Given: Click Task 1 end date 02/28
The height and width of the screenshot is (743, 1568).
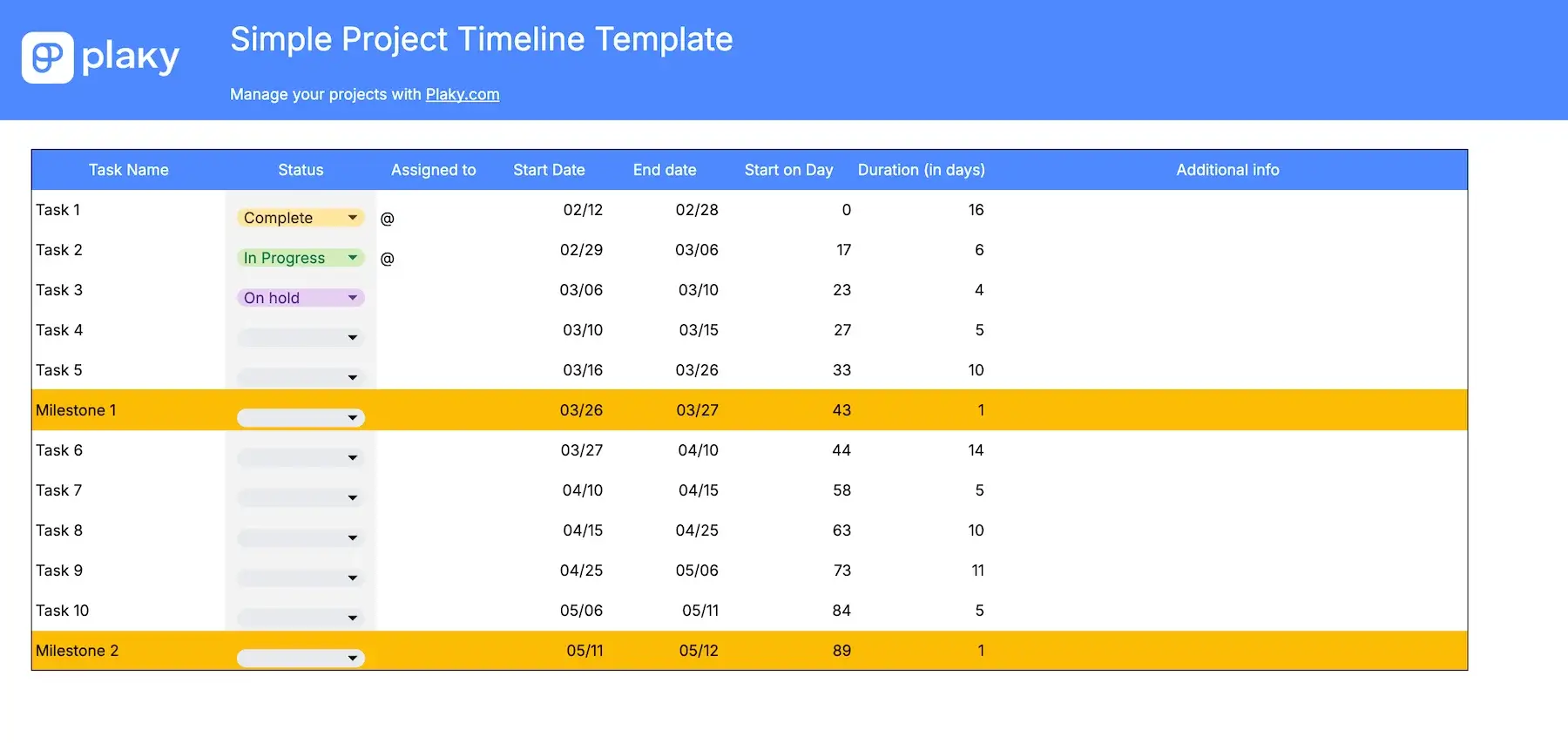Looking at the screenshot, I should (697, 210).
